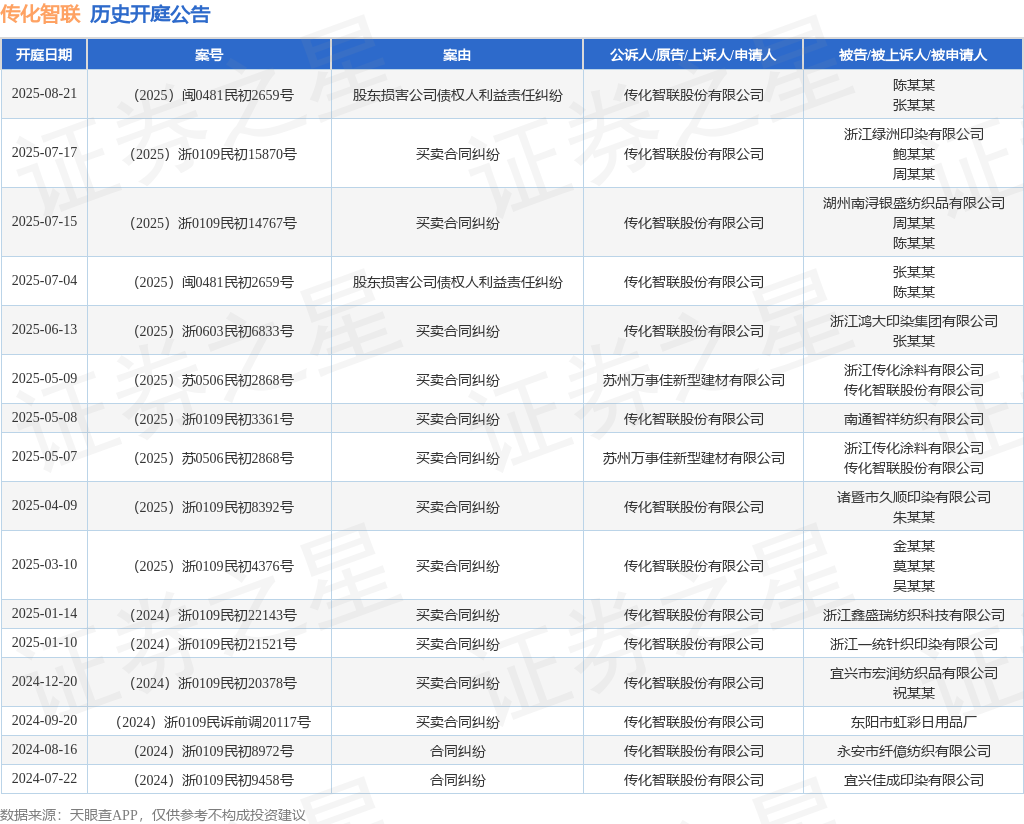This screenshot has height=824, width=1024.
Task: Click defendant 祝某某
Action: tap(914, 693)
